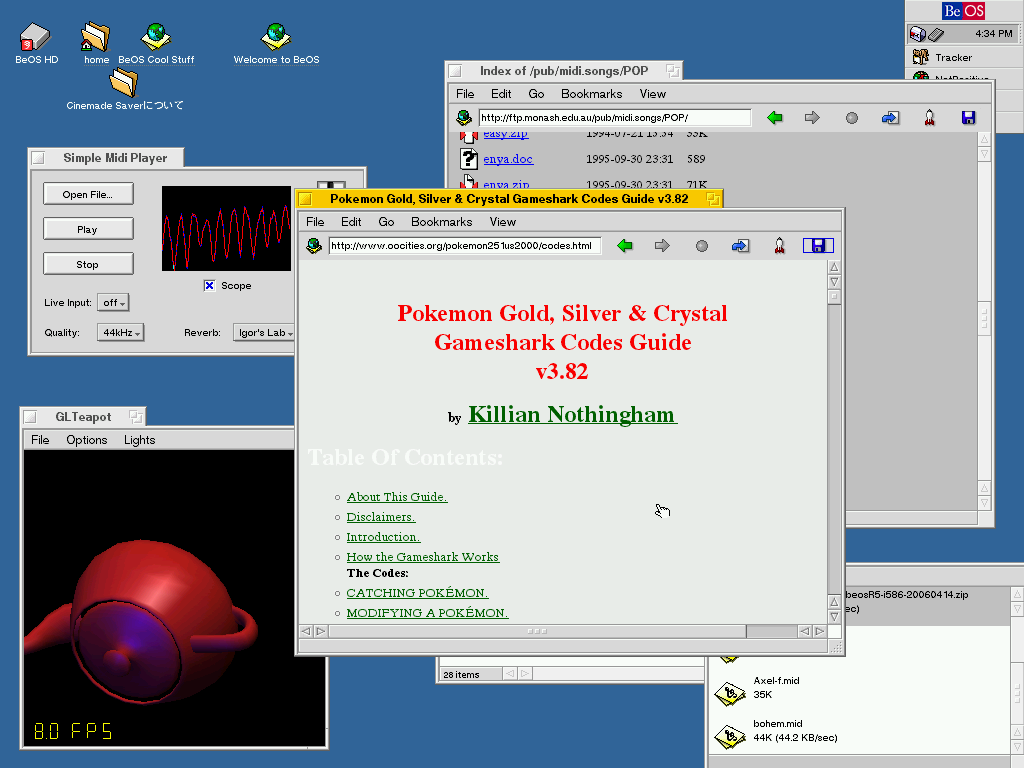Open the BeOS logo menu in the Deskbar
The width and height of the screenshot is (1024, 768).
[963, 11]
